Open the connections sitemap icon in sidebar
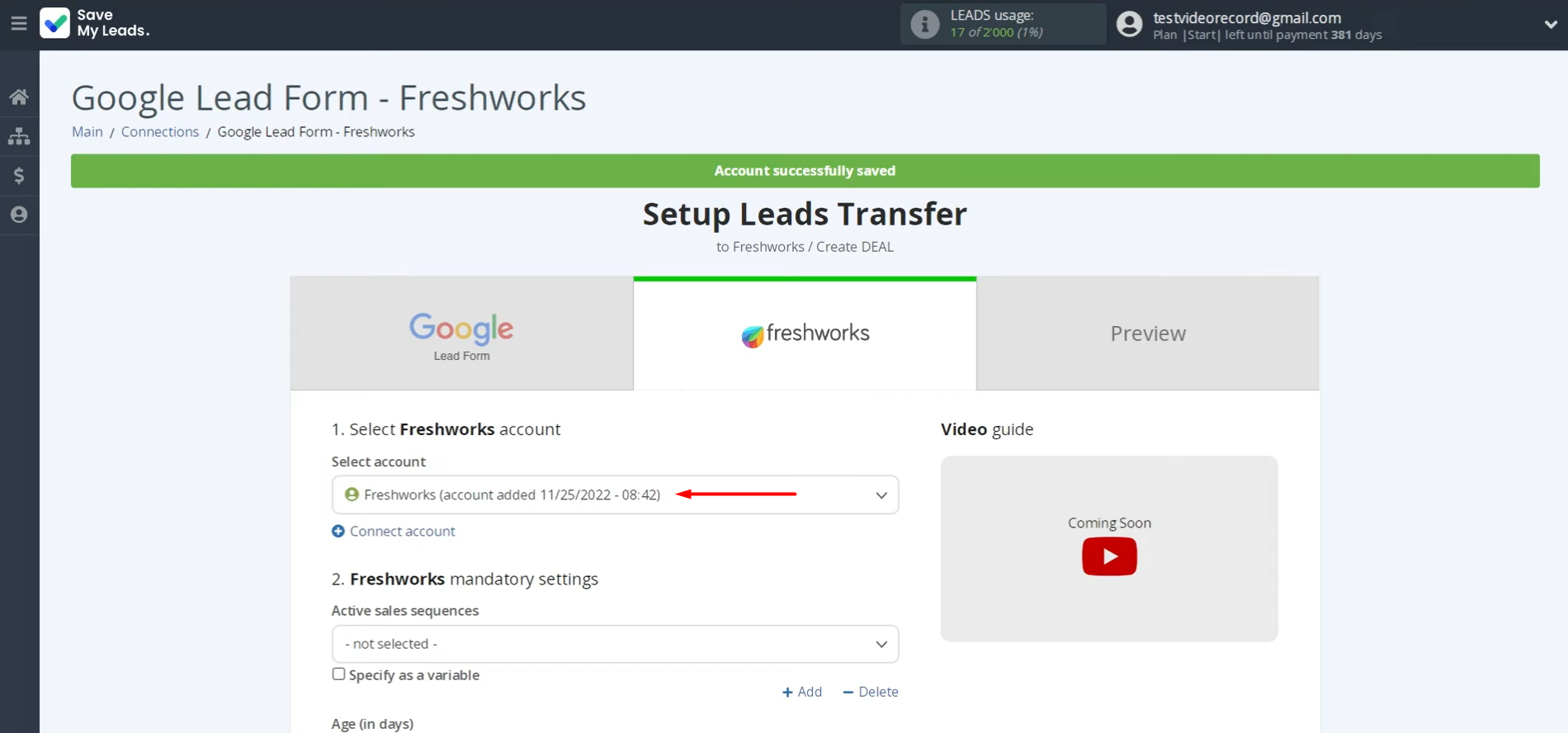The height and width of the screenshot is (733, 1568). click(x=19, y=136)
